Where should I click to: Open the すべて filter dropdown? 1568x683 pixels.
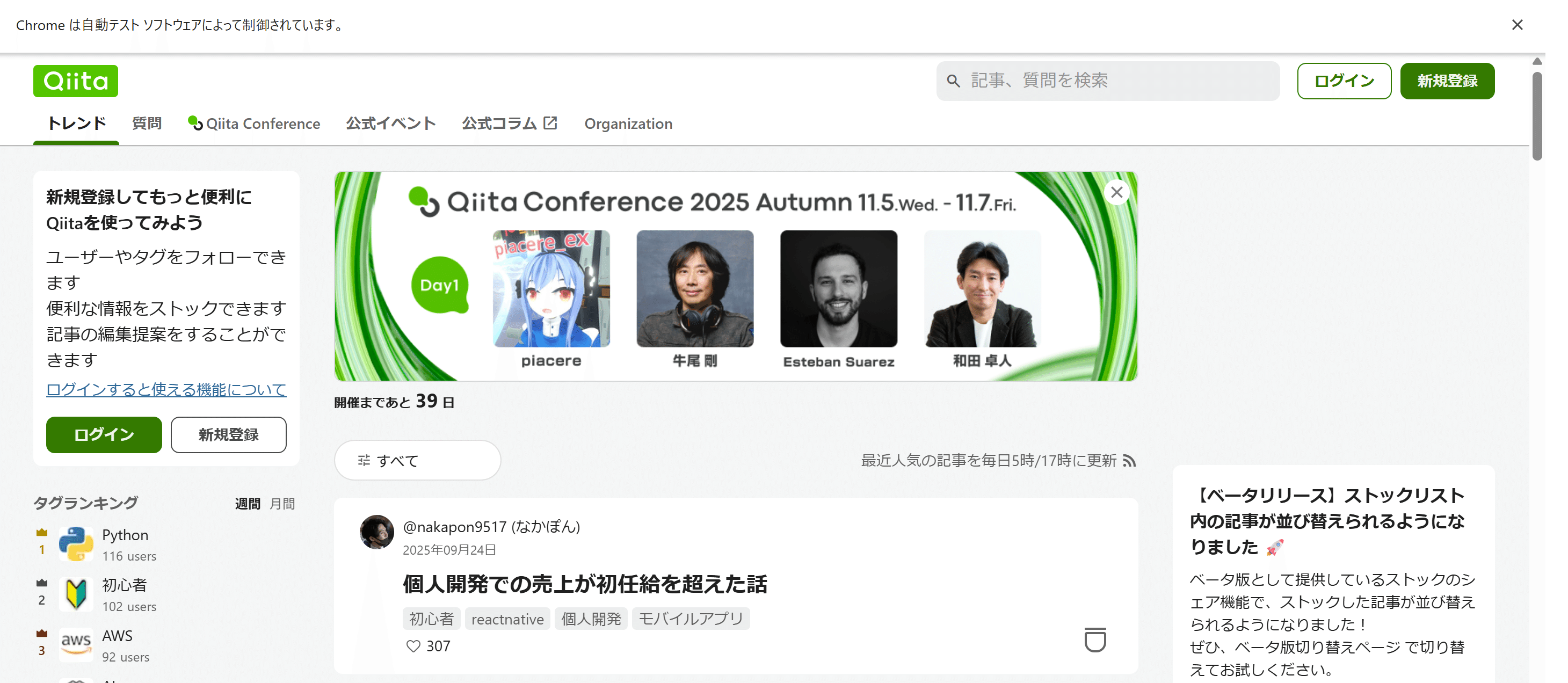coord(417,461)
